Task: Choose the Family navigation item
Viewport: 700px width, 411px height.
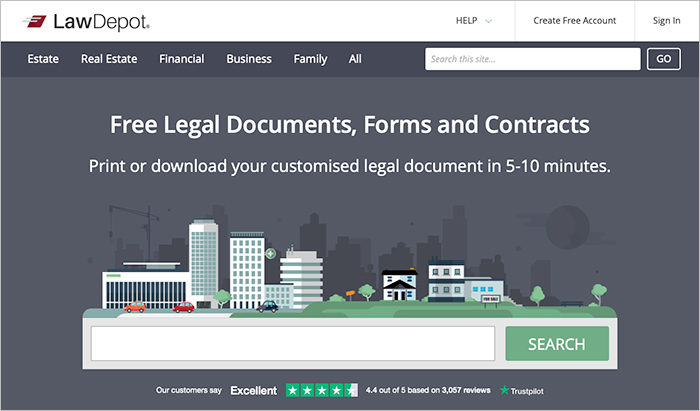Action: [310, 59]
